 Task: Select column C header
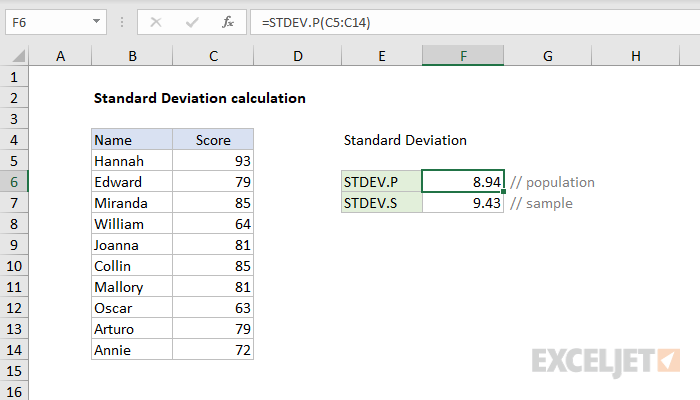click(213, 57)
